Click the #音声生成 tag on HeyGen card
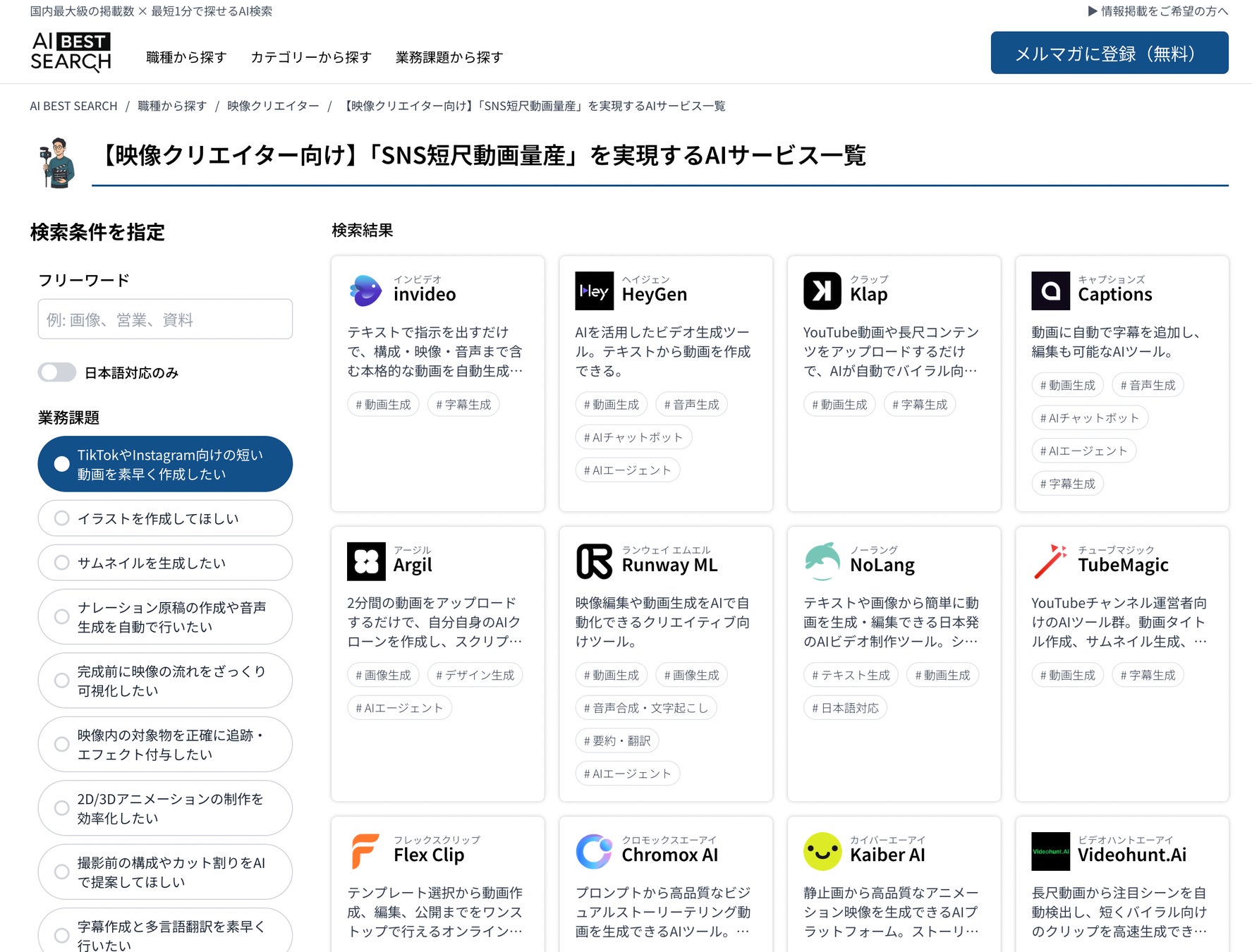This screenshot has height=952, width=1252. [x=692, y=405]
